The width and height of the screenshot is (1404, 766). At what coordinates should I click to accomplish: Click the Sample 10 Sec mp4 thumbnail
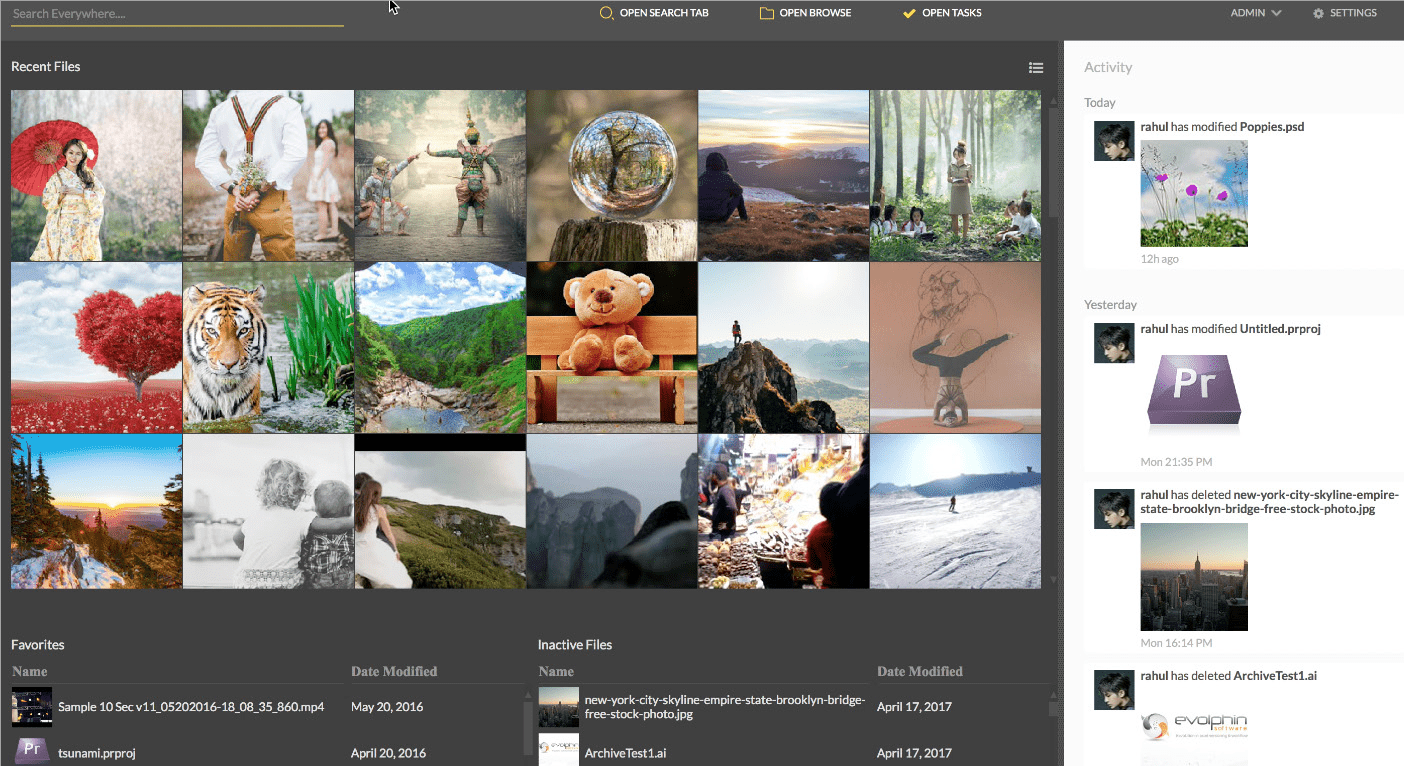click(32, 707)
